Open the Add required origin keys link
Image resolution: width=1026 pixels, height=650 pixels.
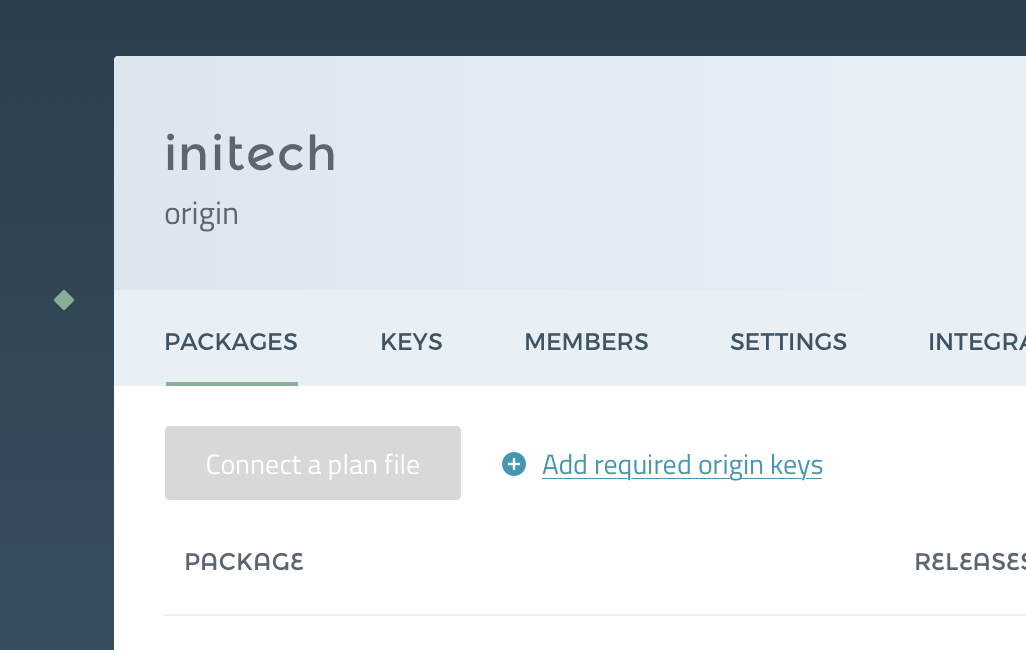[682, 465]
